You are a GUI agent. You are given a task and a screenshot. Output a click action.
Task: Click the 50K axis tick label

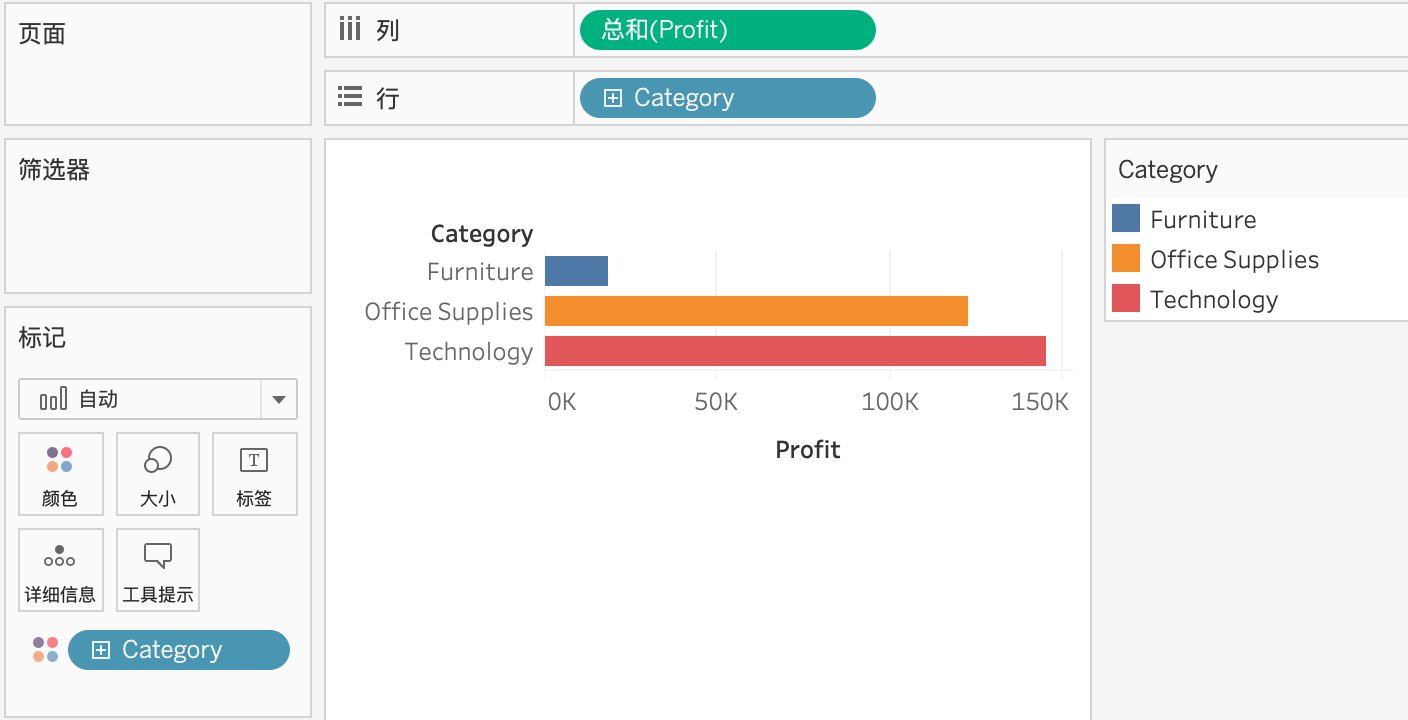716,402
